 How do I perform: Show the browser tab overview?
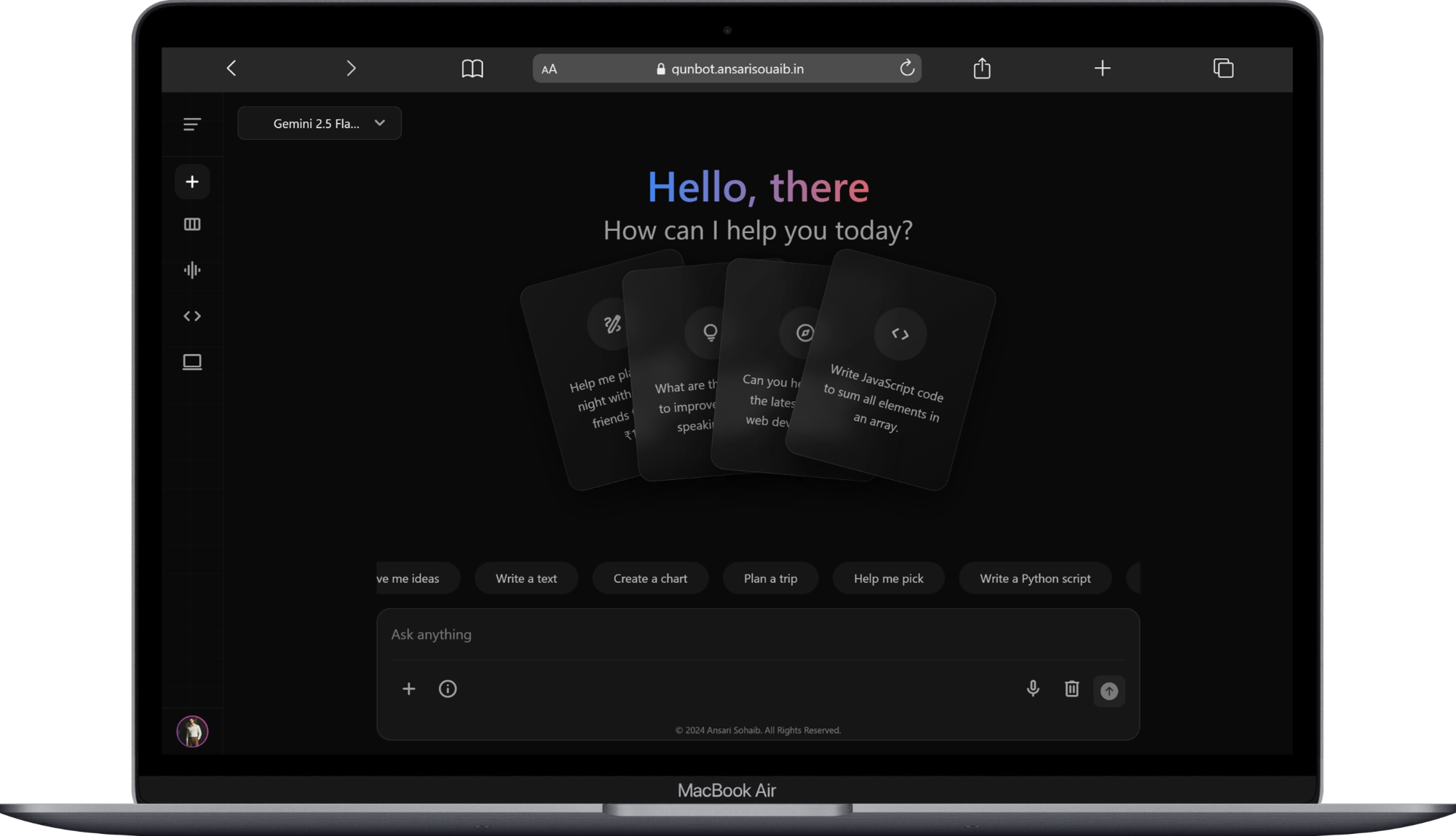coord(1223,68)
